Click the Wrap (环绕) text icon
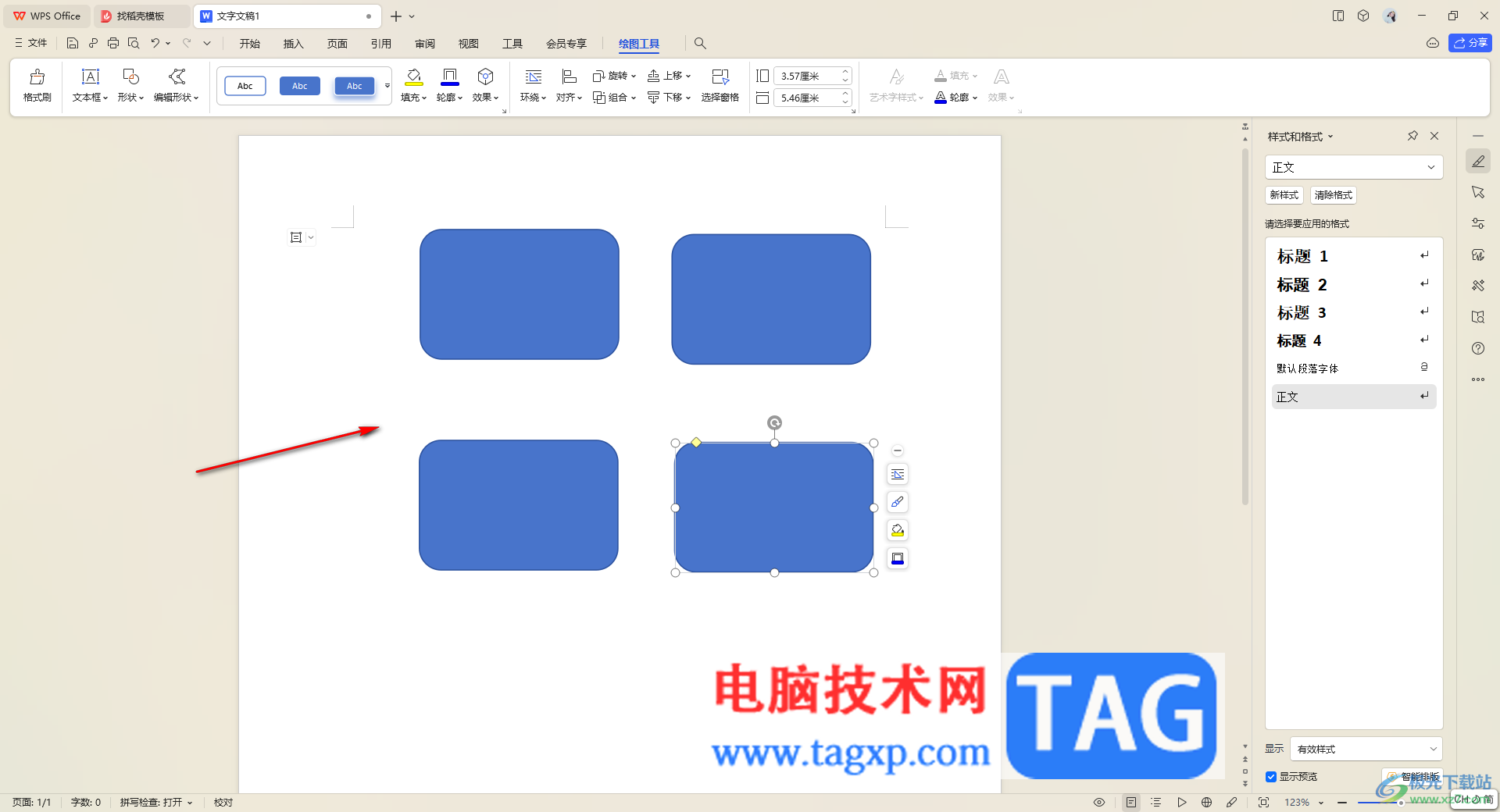 533,77
